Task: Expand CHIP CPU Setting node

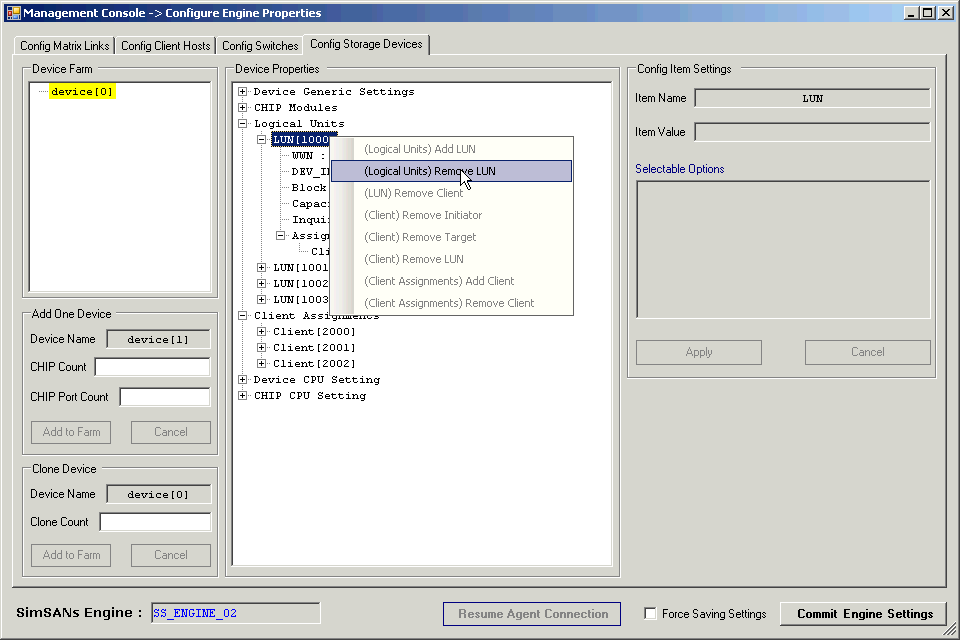Action: (x=242, y=396)
